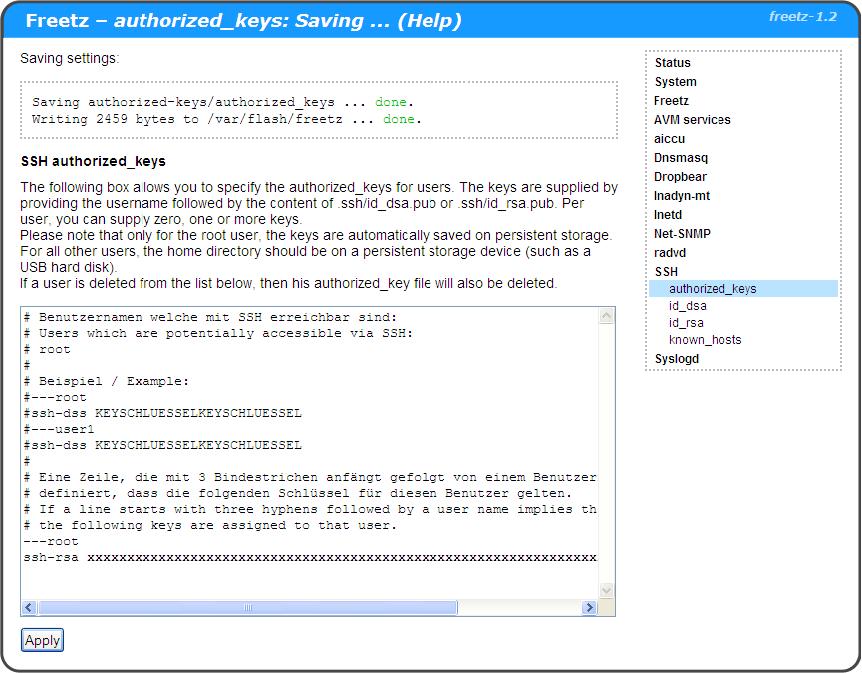Screen dimensions: 862x673
Task: Click scroll left arrow of keys textarea
Action: tap(29, 608)
